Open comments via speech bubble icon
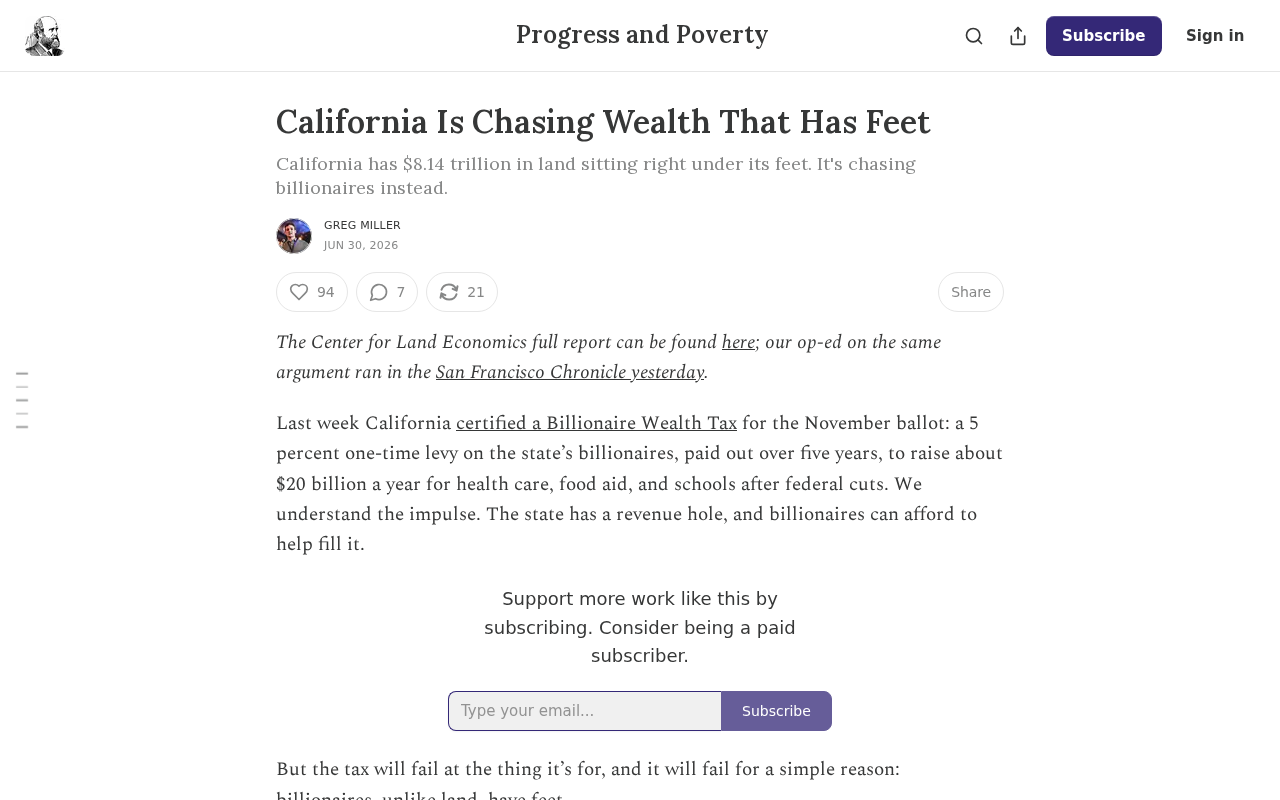The height and width of the screenshot is (800, 1280). coord(387,292)
